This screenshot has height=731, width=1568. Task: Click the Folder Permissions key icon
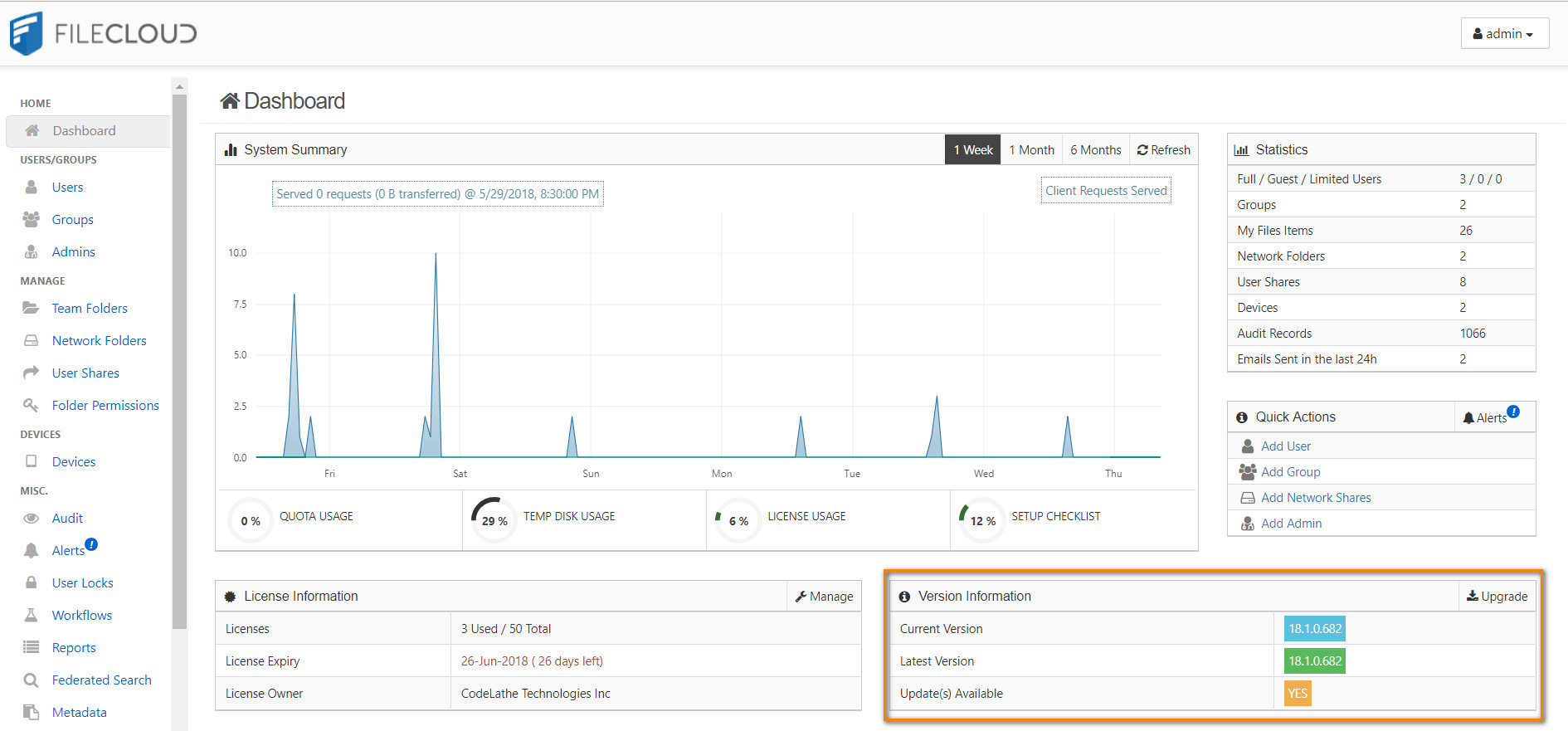[x=31, y=405]
